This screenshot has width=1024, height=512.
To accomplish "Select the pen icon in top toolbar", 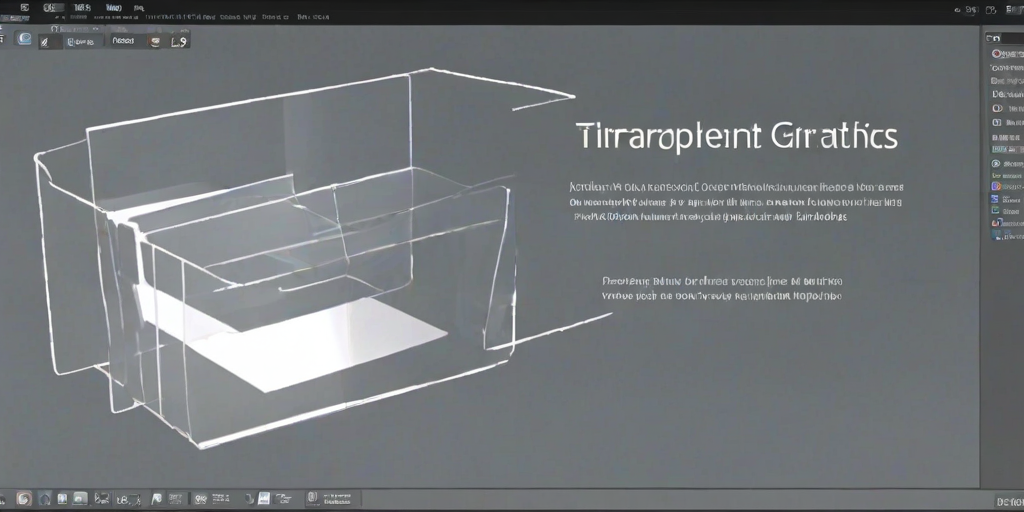I will tap(45, 42).
